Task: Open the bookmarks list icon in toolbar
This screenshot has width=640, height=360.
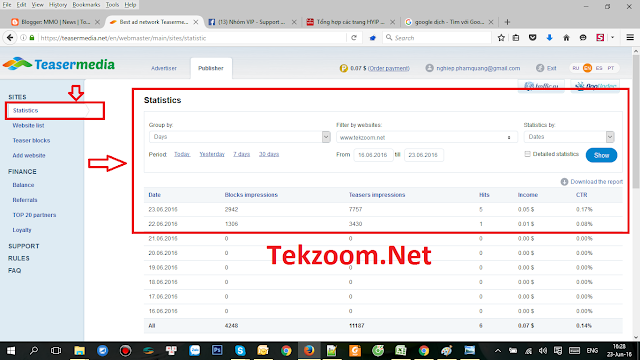Action: 516,38
